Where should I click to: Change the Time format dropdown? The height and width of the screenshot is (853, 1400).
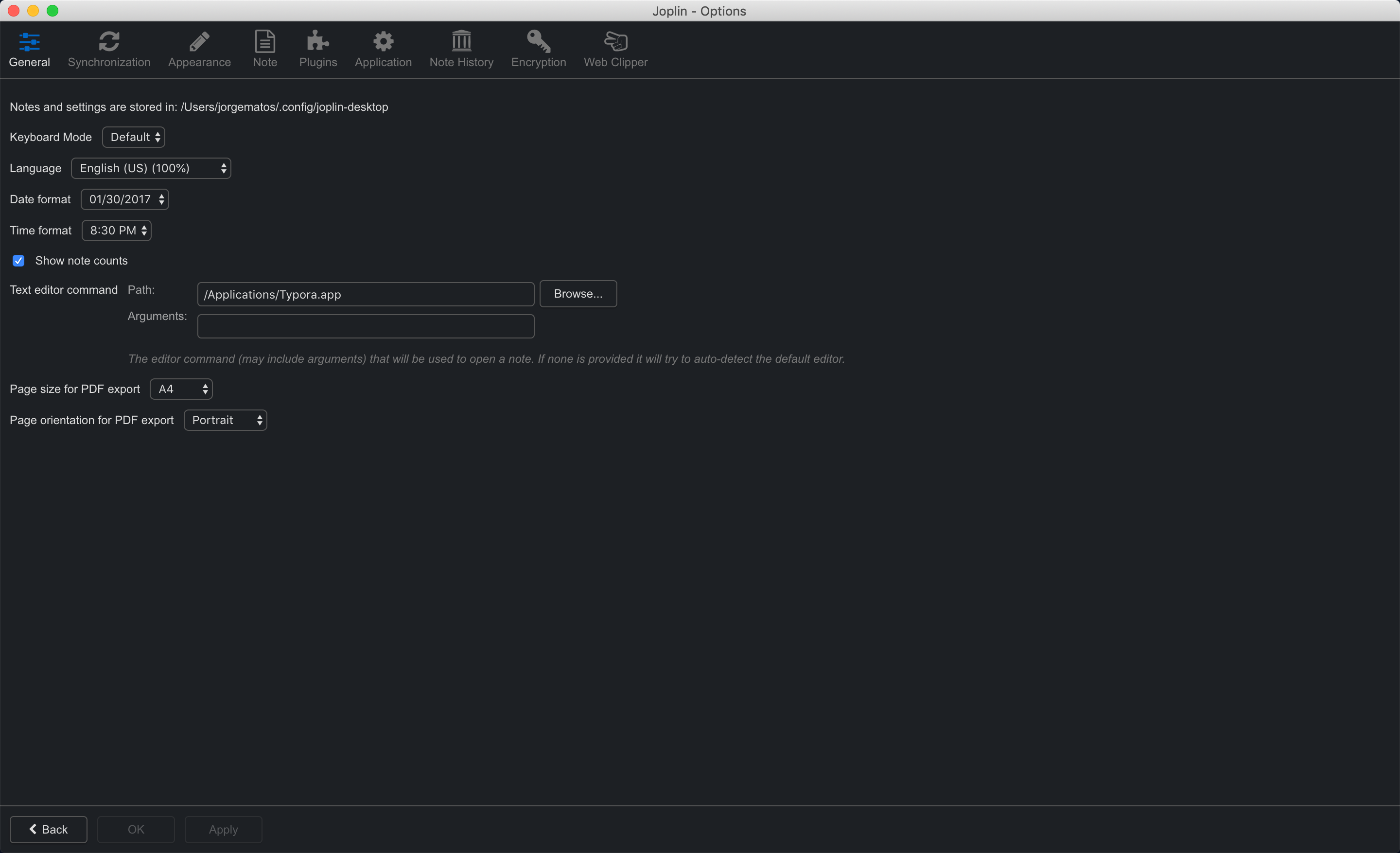tap(116, 230)
